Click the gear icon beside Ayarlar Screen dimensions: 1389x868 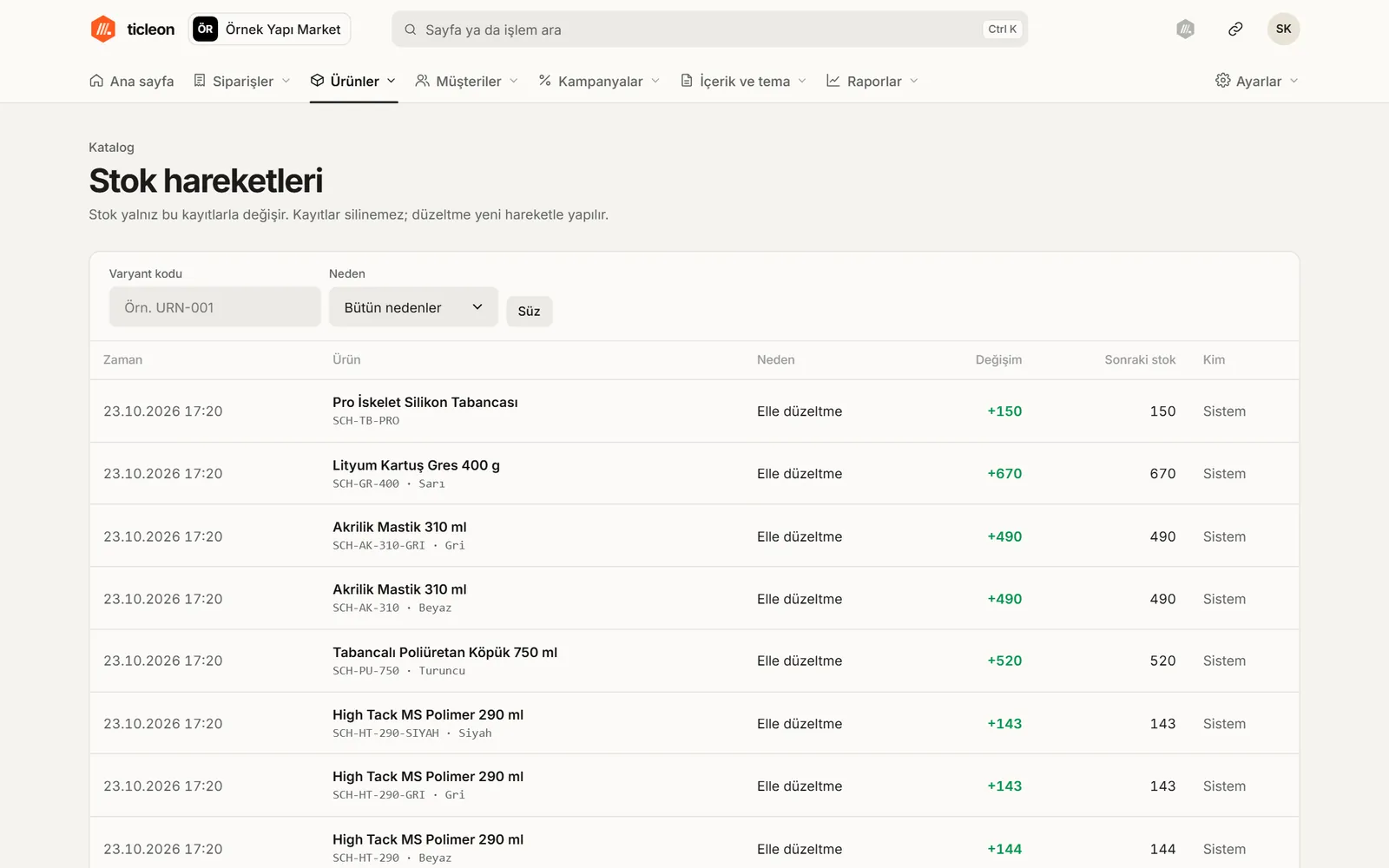pyautogui.click(x=1222, y=81)
